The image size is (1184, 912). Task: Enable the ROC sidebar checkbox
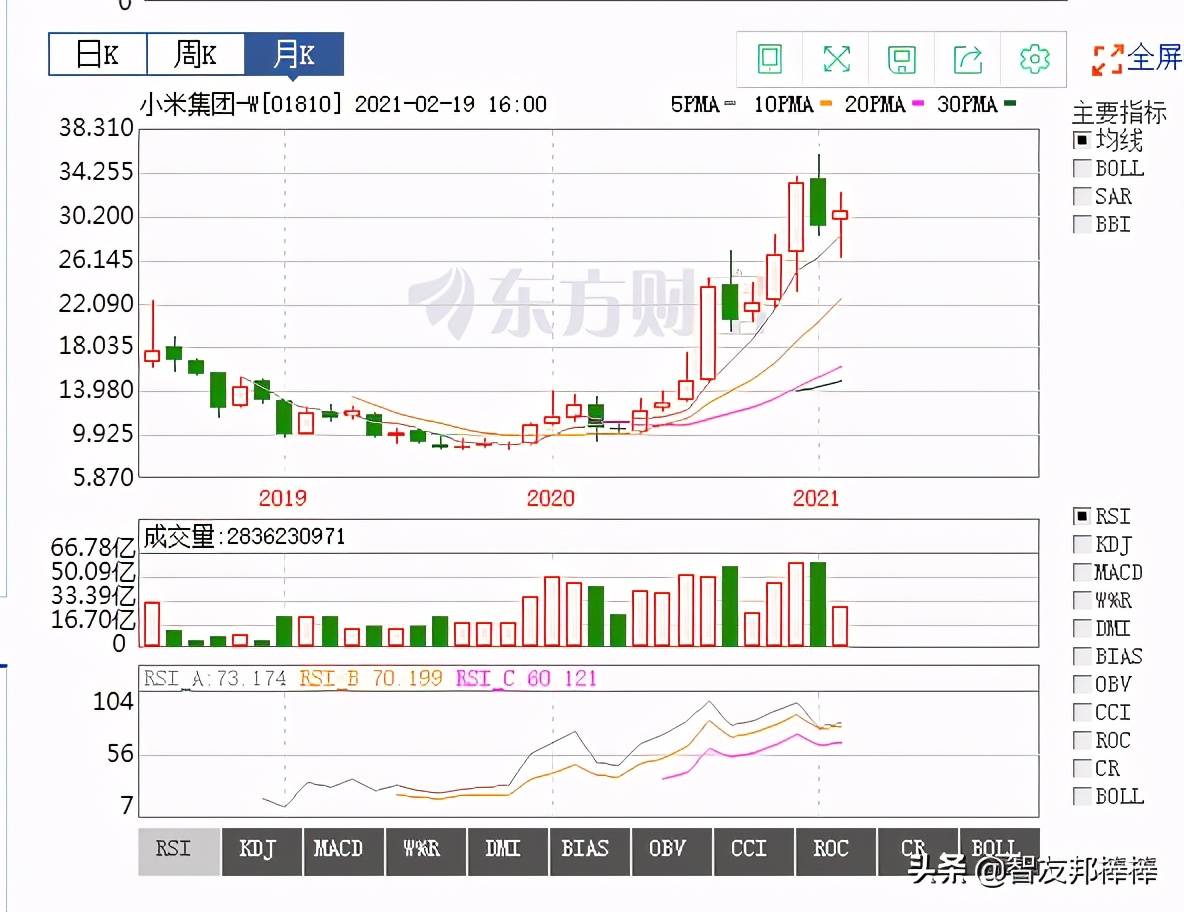pos(1081,740)
